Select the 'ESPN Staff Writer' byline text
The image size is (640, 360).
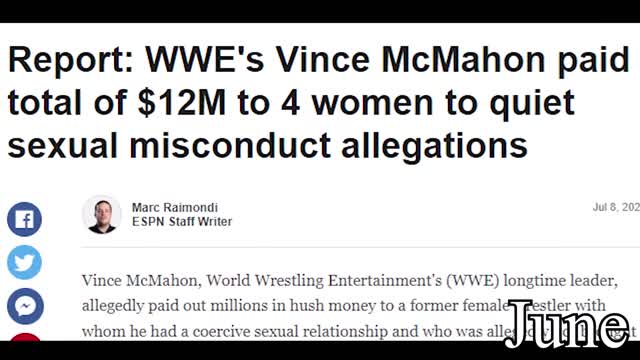point(182,222)
